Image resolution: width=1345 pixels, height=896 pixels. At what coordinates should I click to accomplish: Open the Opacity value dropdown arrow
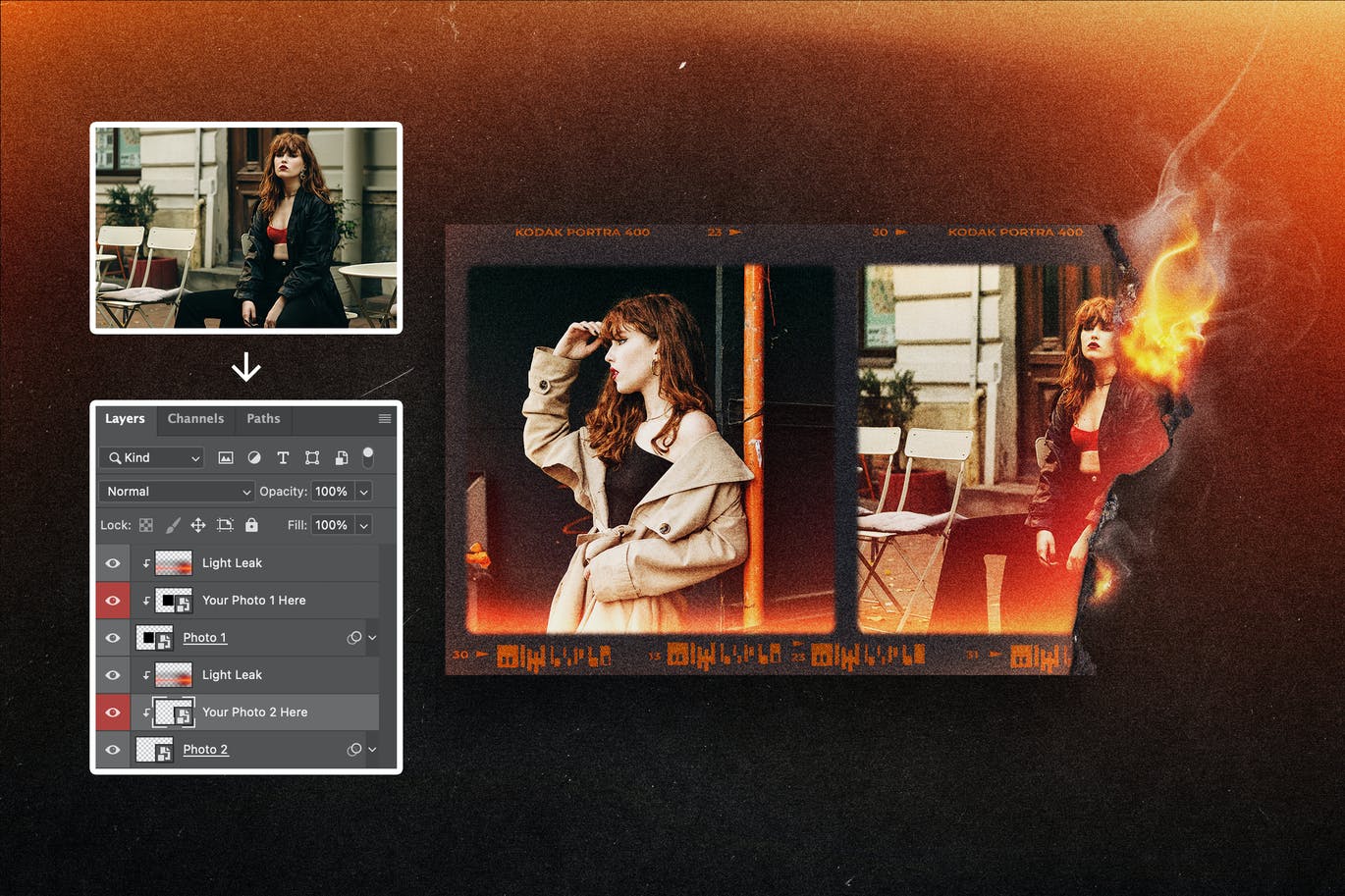[x=364, y=492]
